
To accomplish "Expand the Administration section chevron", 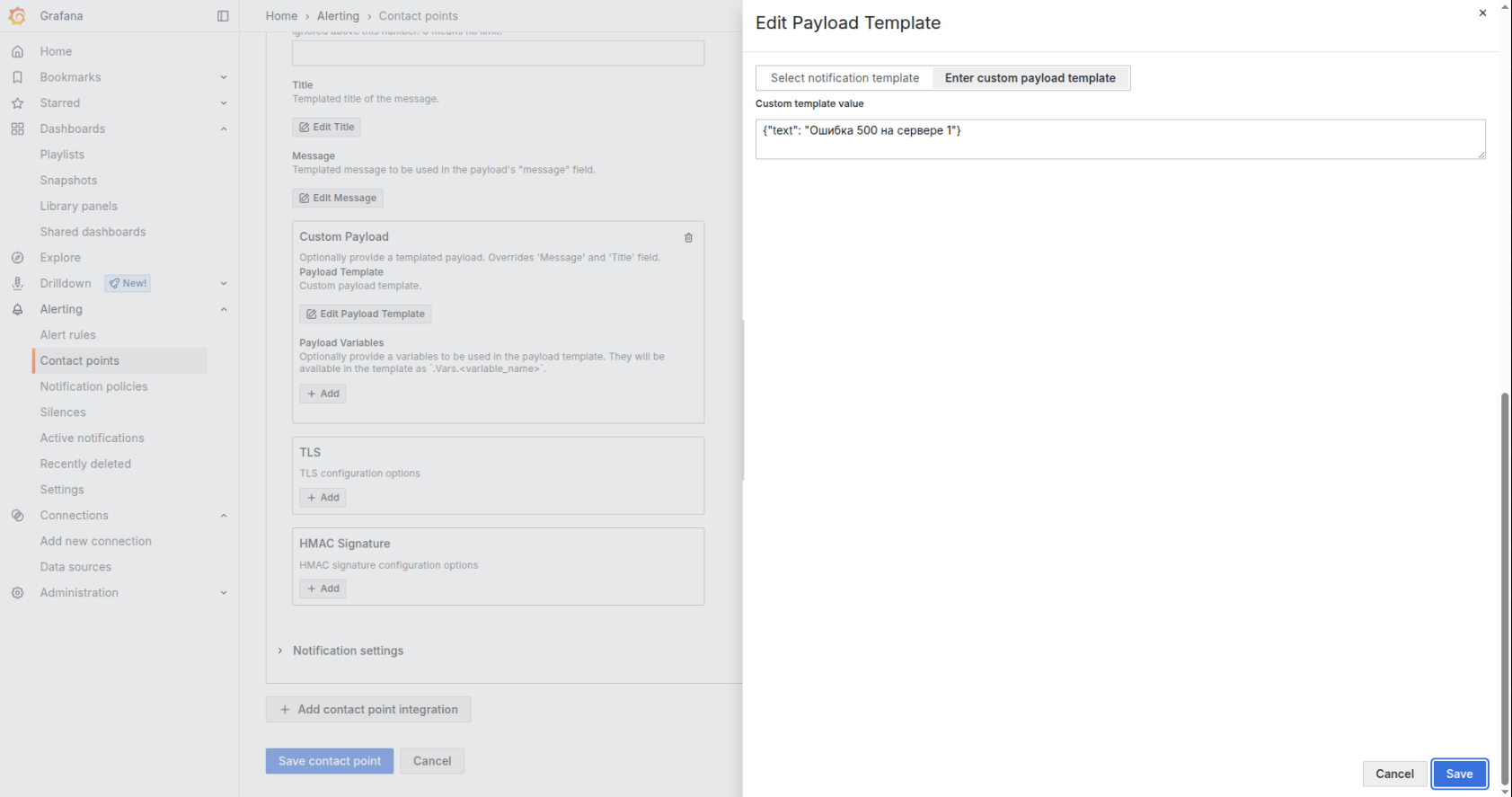I will tap(224, 593).
